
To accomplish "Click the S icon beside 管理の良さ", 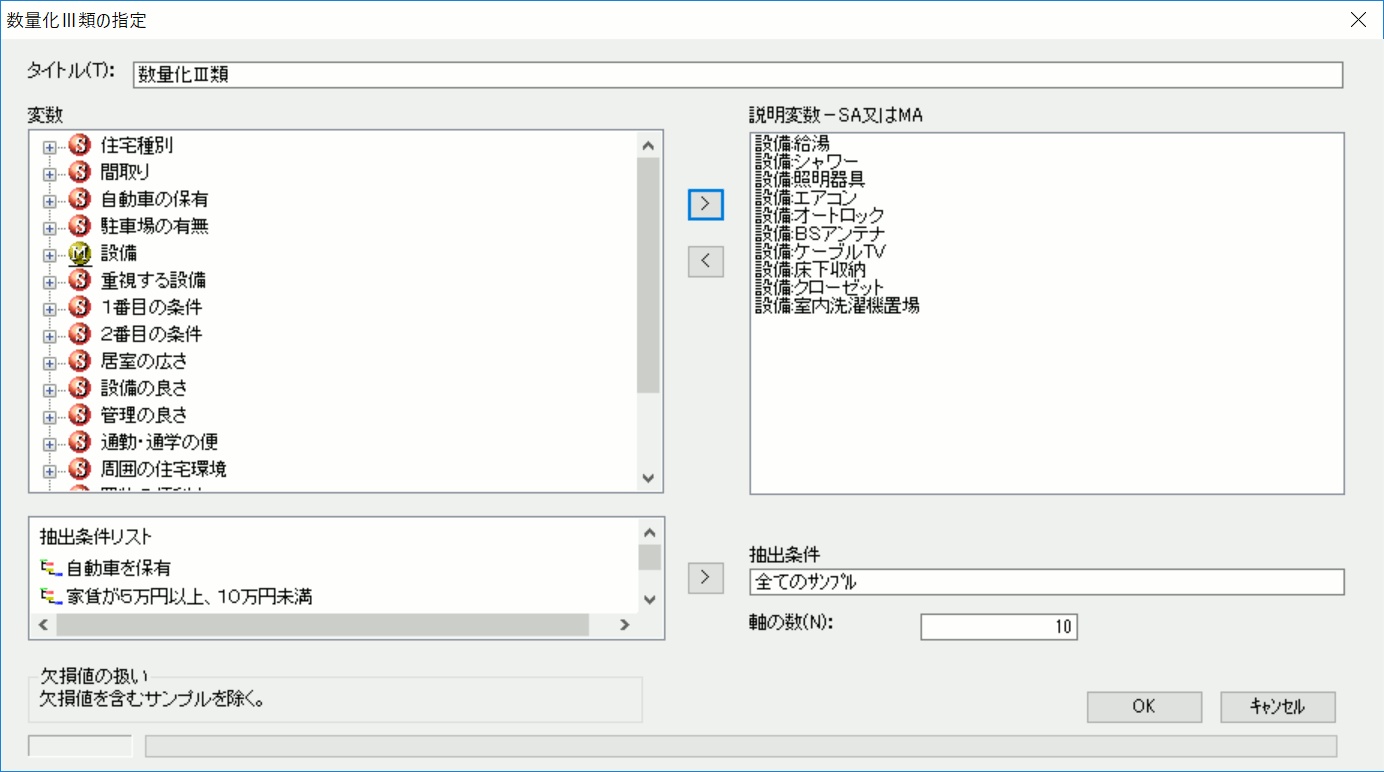I will (79, 415).
